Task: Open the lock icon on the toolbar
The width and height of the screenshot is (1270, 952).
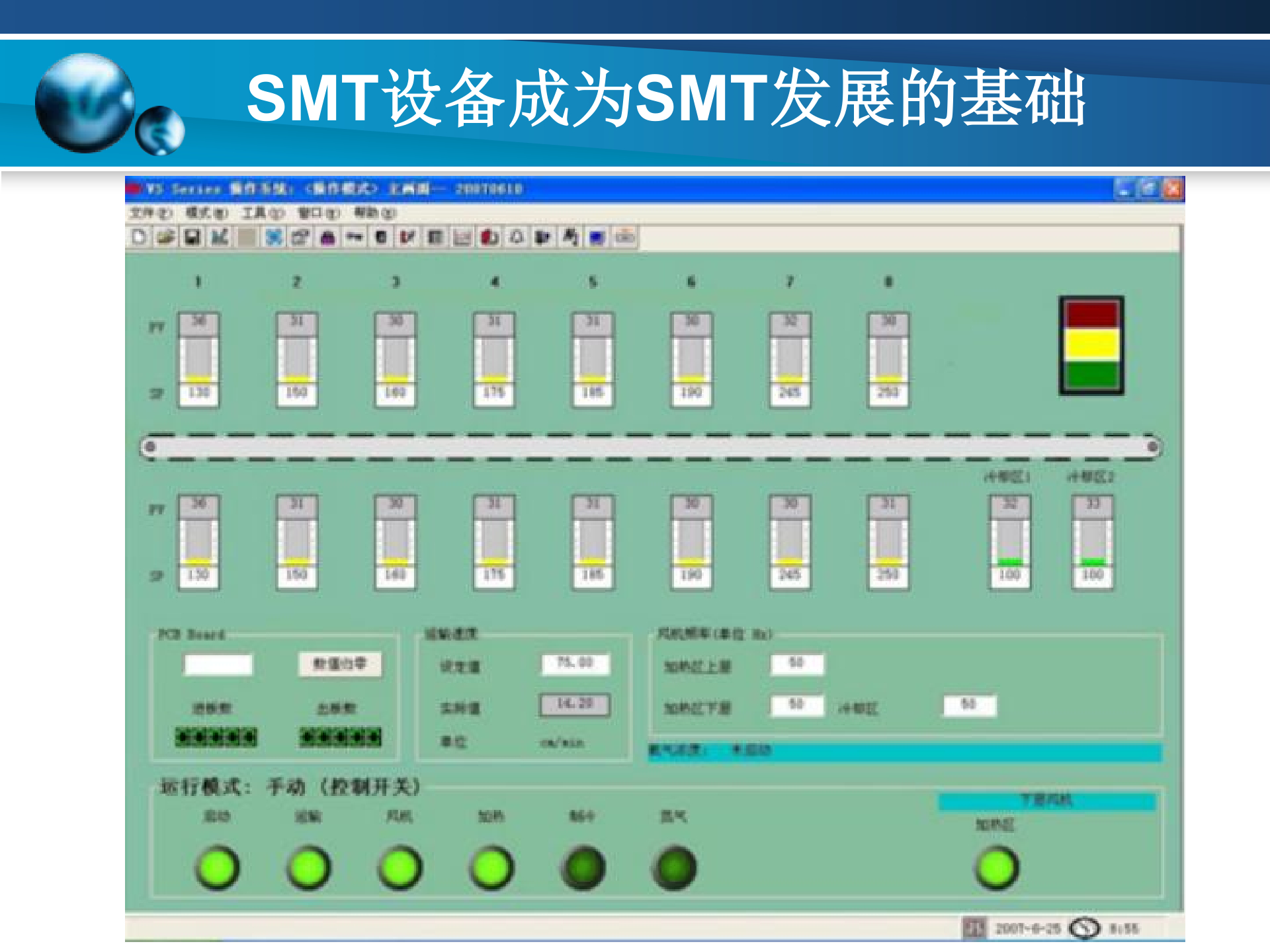Action: pyautogui.click(x=328, y=239)
